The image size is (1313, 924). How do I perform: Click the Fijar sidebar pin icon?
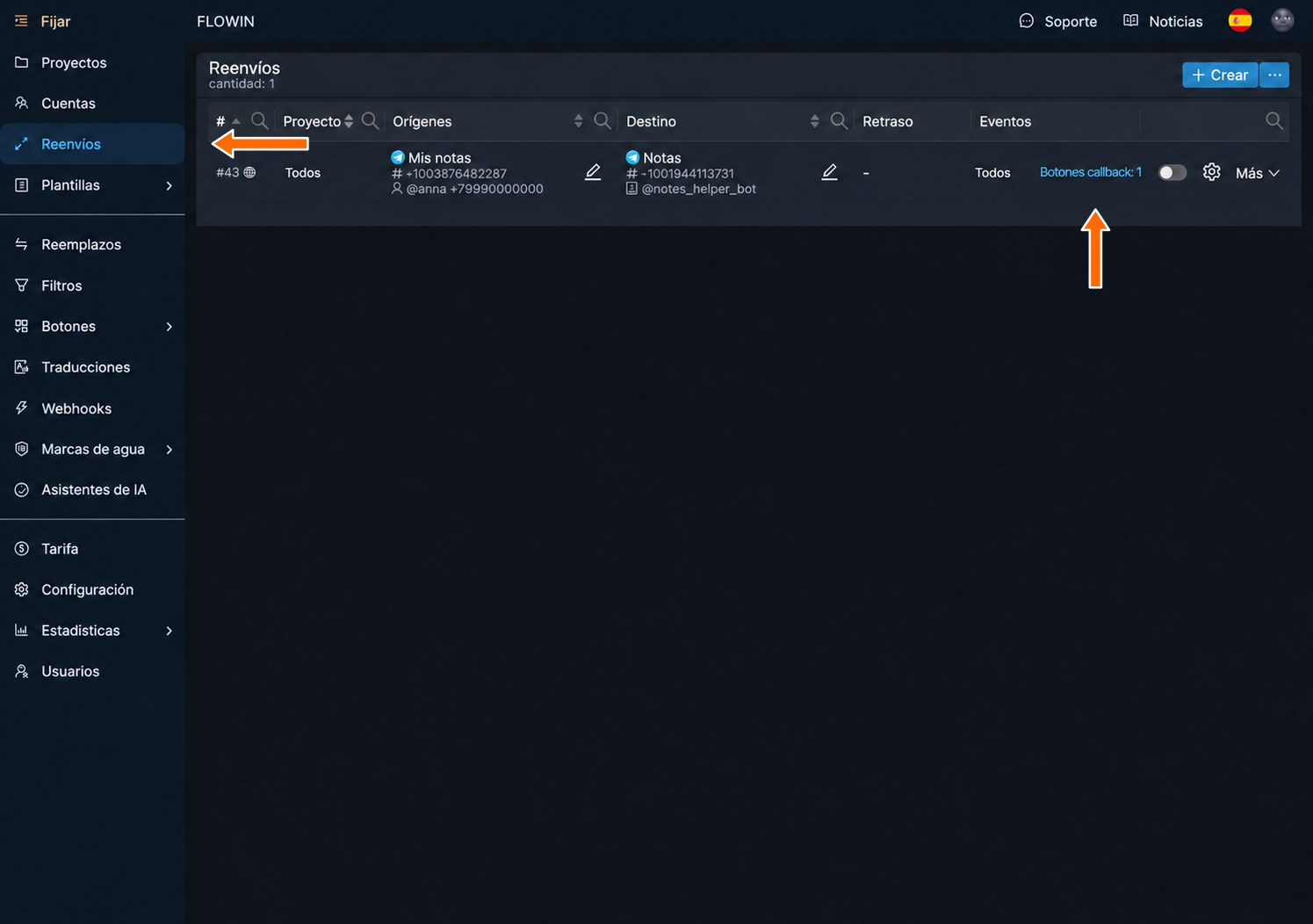pos(21,21)
